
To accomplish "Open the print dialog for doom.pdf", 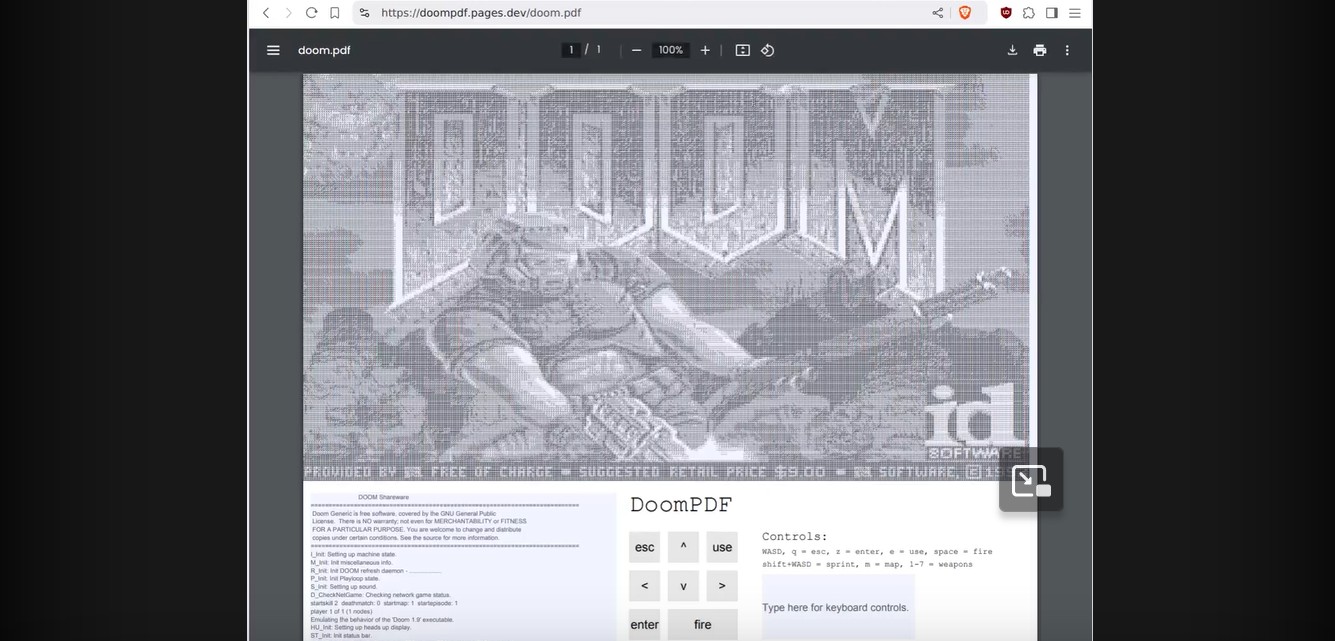I will 1039,49.
